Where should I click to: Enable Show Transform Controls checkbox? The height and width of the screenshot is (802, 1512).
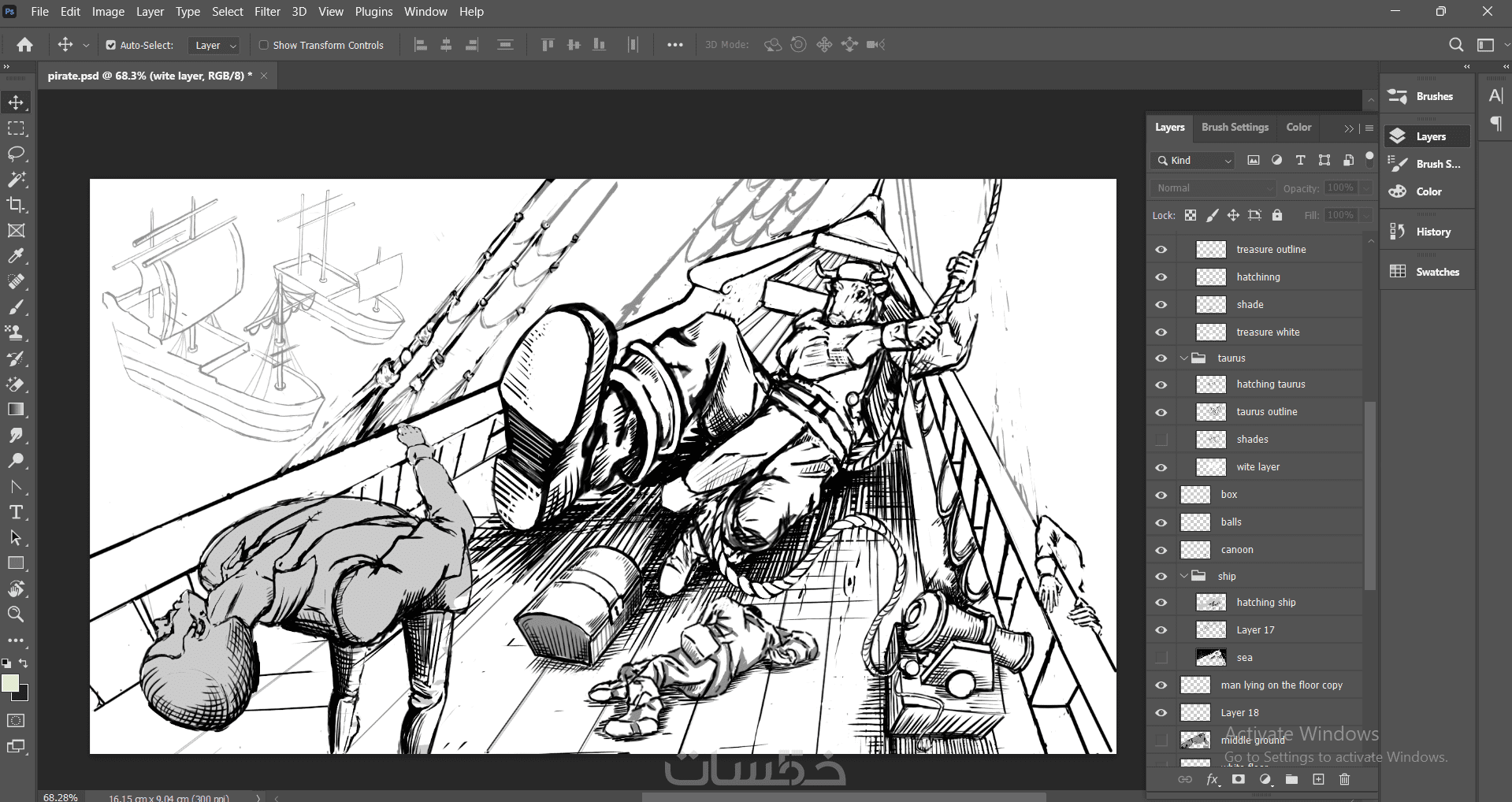click(x=264, y=46)
